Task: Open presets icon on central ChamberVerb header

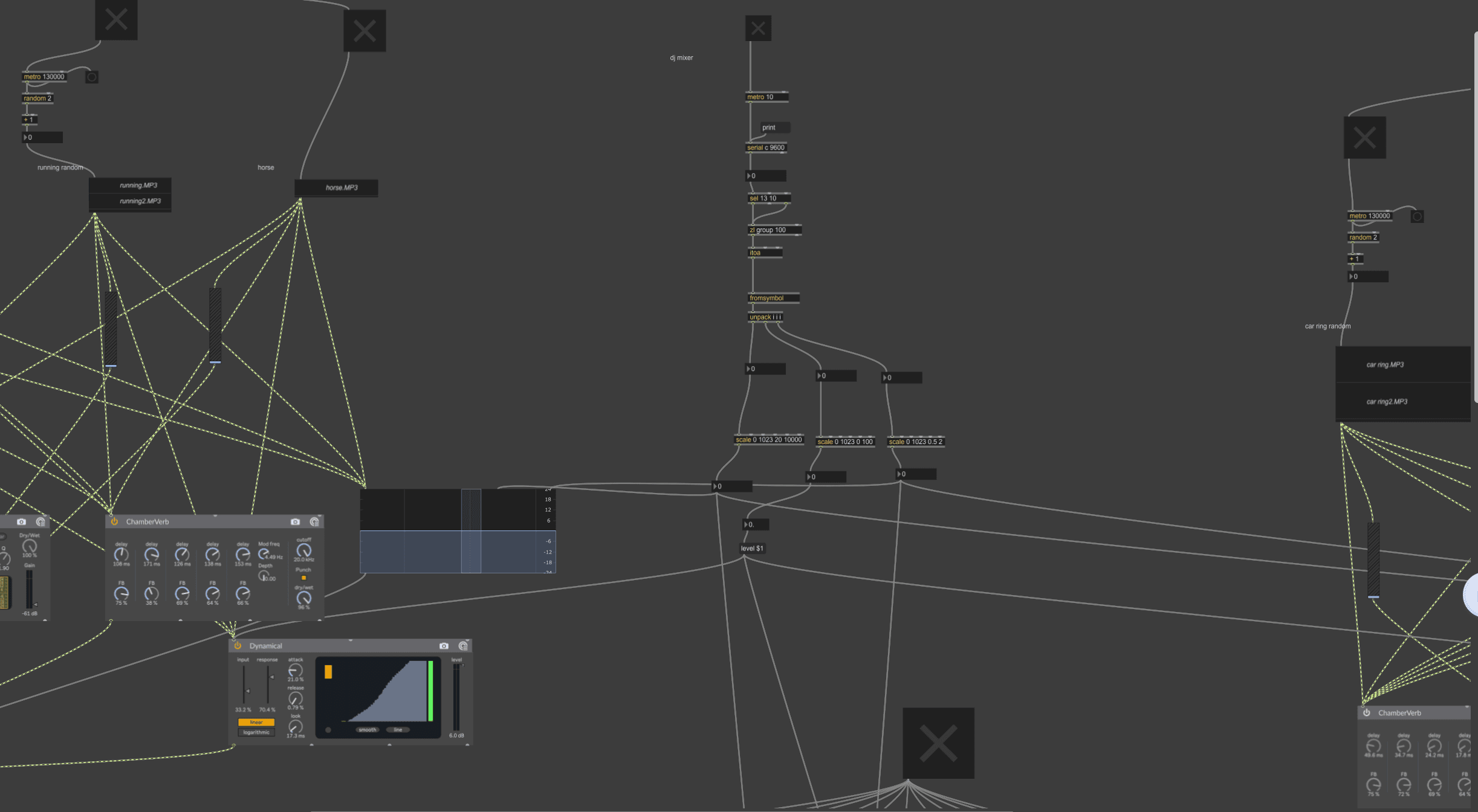Action: [314, 521]
